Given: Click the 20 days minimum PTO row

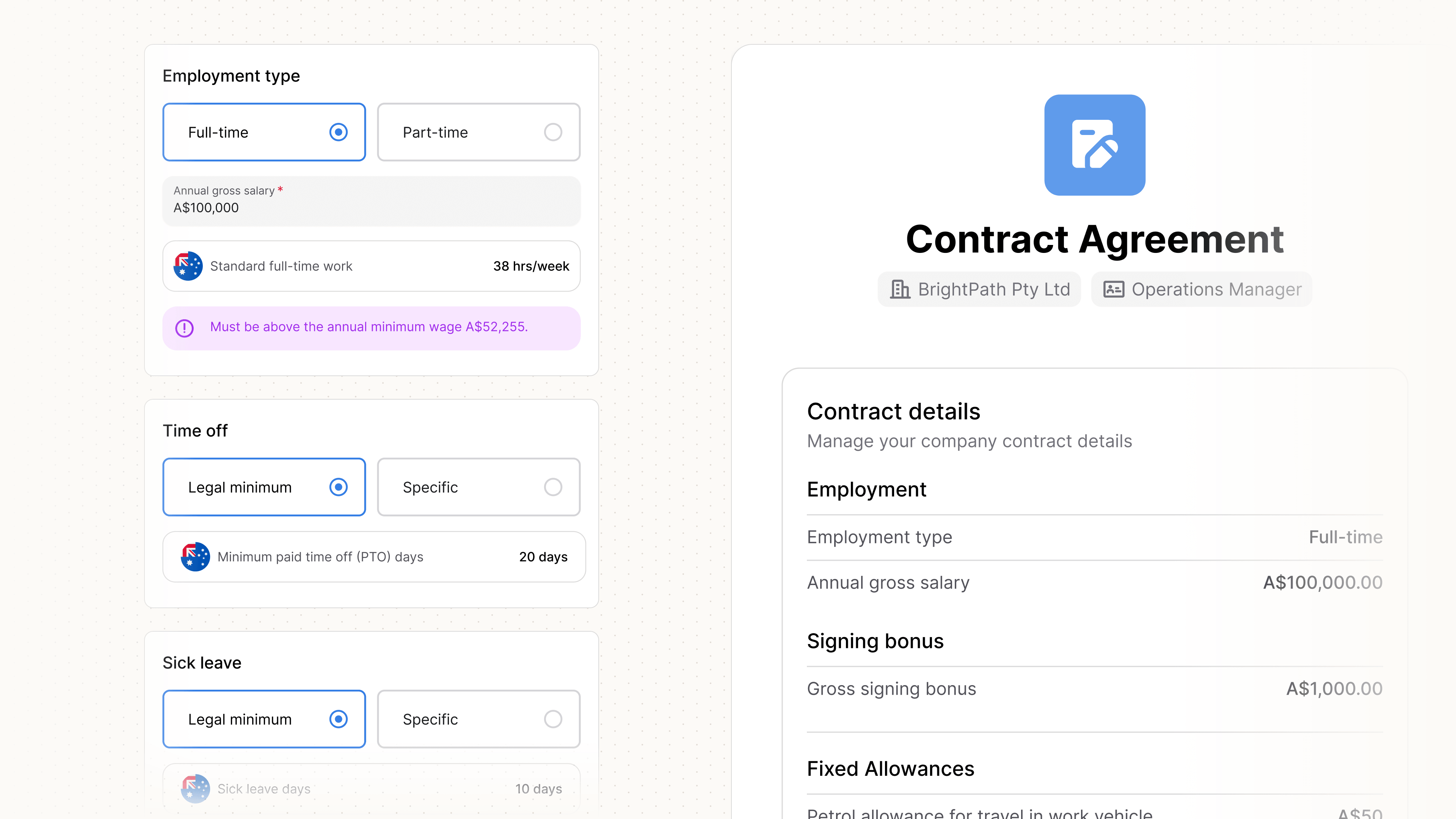Looking at the screenshot, I should coord(374,557).
